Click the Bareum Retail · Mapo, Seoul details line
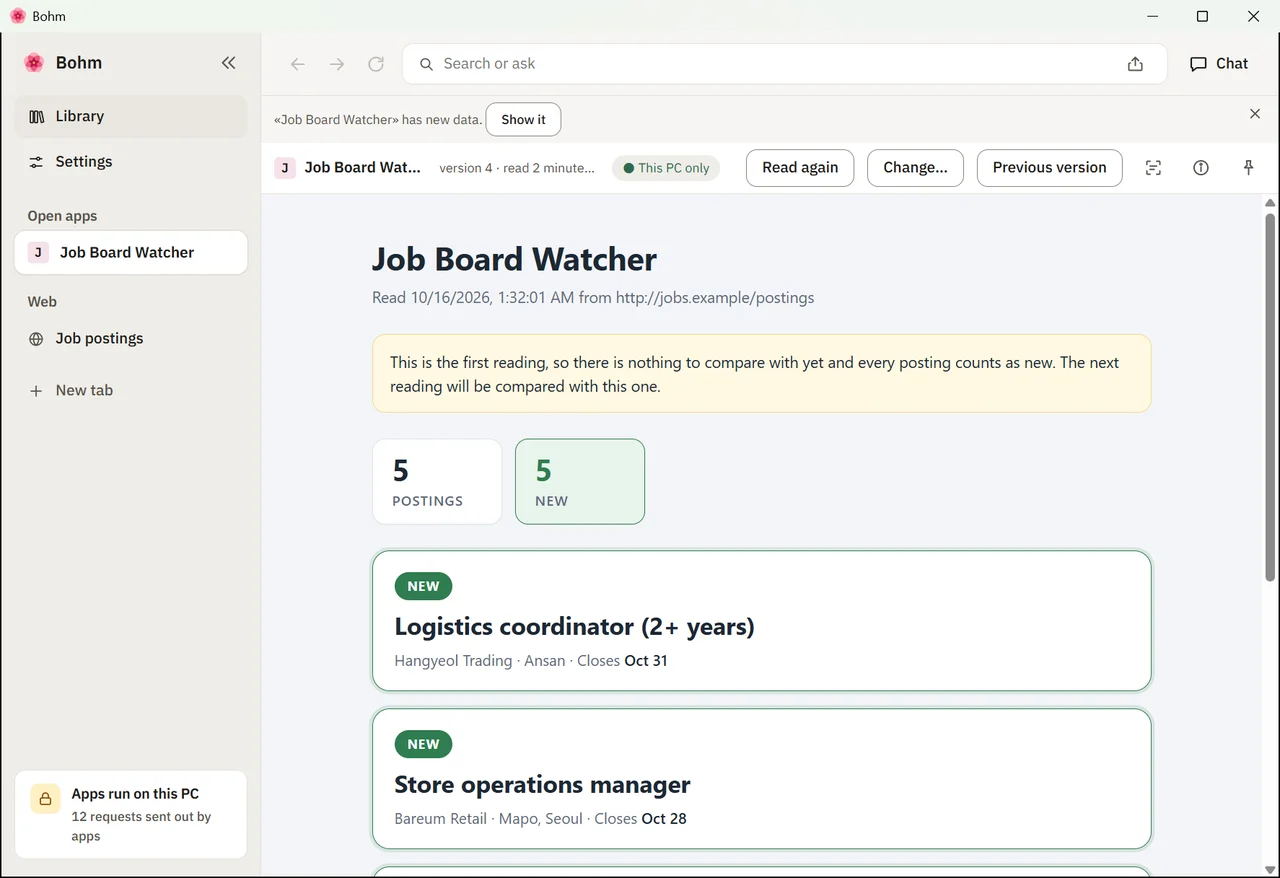Image resolution: width=1280 pixels, height=878 pixels. coord(540,819)
